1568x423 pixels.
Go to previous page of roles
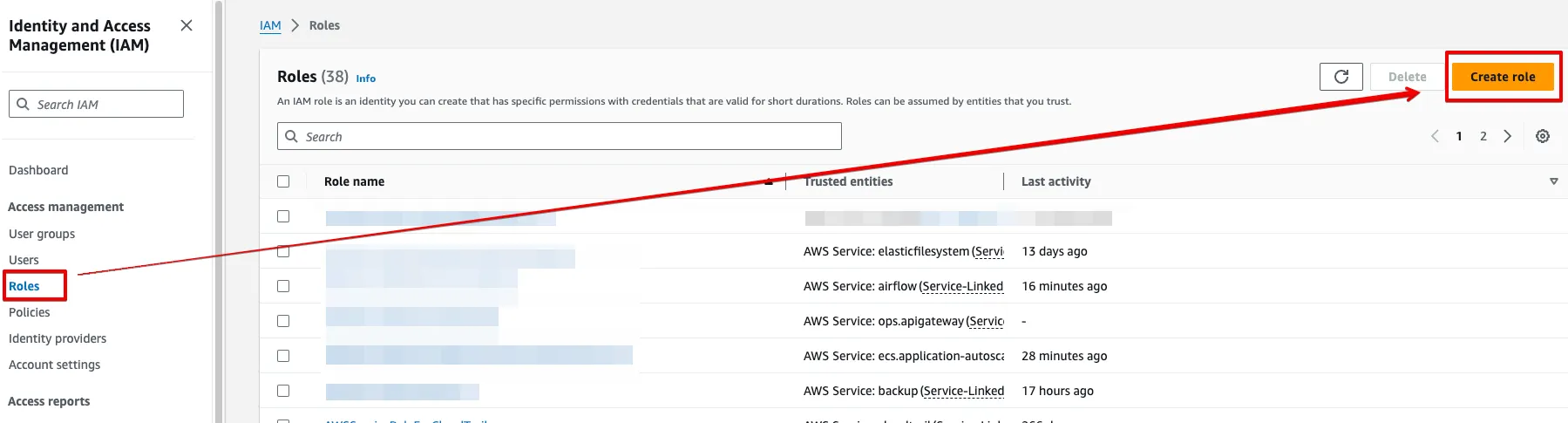pyautogui.click(x=1435, y=136)
